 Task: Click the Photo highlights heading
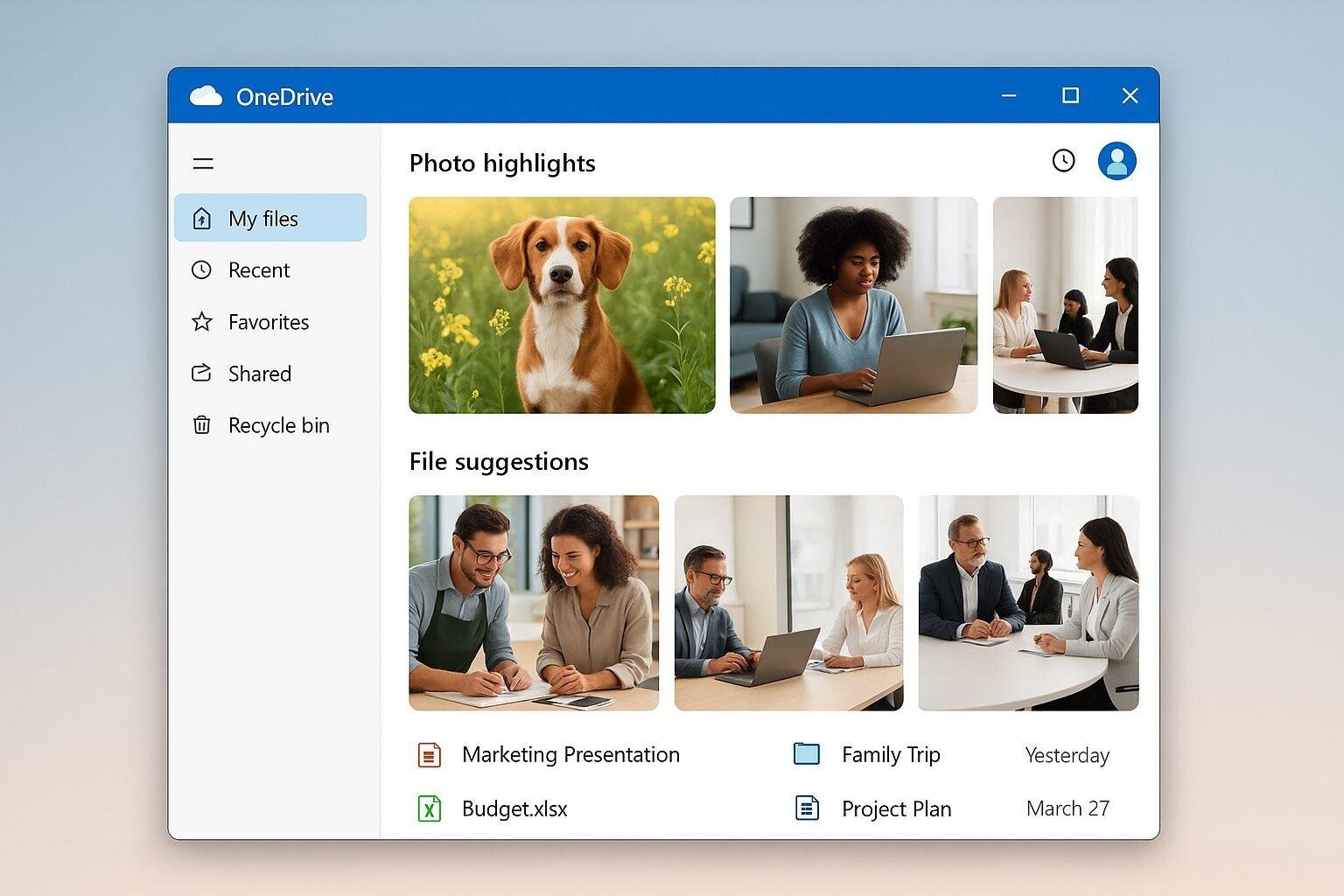tap(502, 163)
